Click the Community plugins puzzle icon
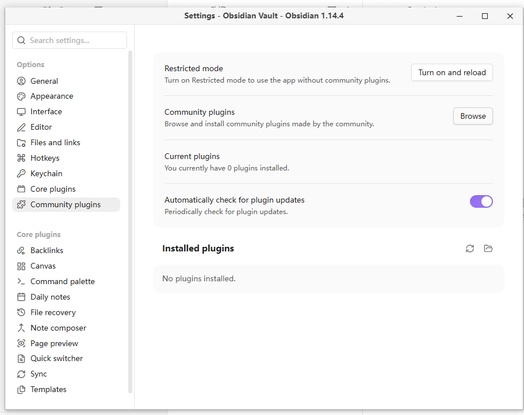524x415 pixels. pyautogui.click(x=21, y=204)
